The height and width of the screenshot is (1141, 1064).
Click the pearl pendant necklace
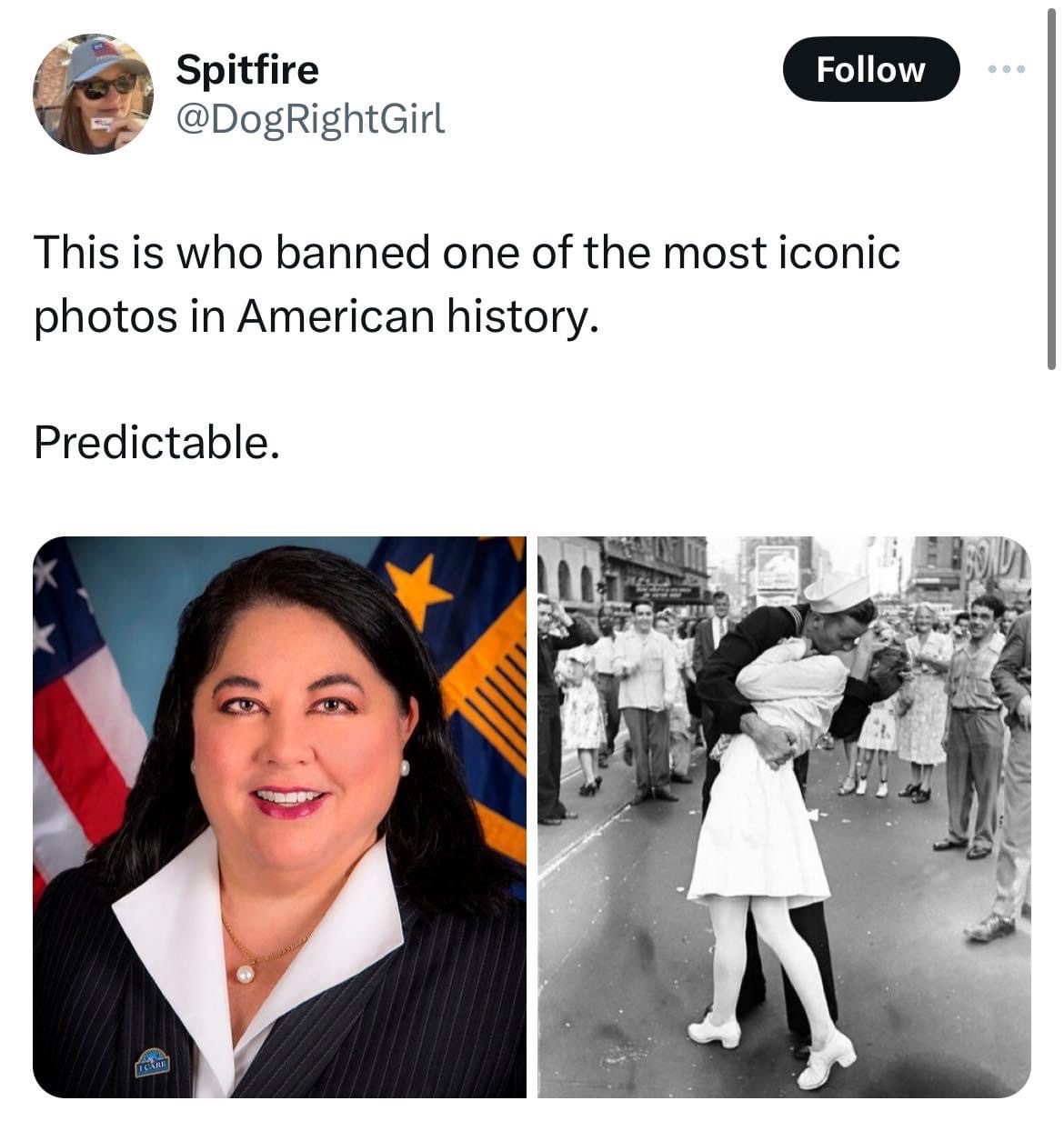click(x=243, y=973)
